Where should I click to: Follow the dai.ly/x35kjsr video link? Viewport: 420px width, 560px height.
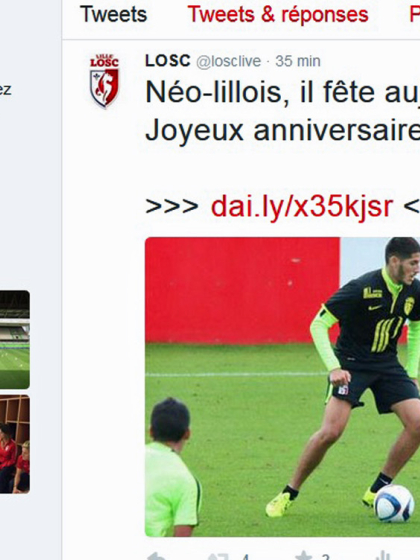click(x=302, y=206)
